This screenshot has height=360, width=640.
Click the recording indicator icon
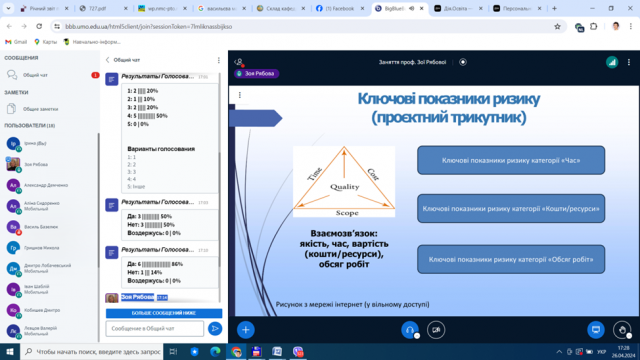click(462, 62)
